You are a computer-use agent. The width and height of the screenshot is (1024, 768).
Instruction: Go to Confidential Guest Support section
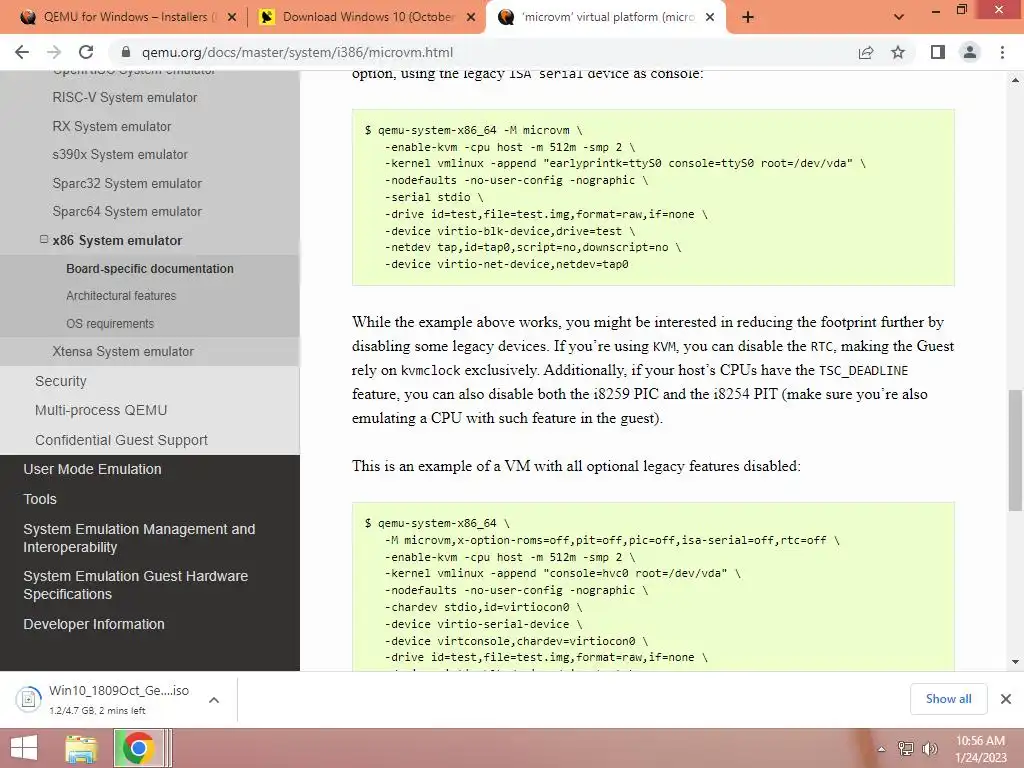click(121, 440)
